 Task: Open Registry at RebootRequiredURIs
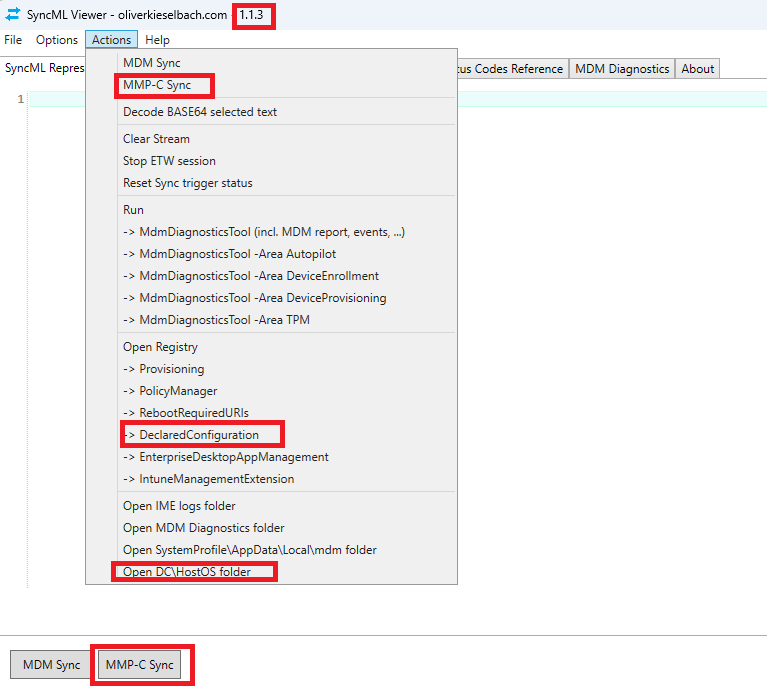(x=271, y=412)
